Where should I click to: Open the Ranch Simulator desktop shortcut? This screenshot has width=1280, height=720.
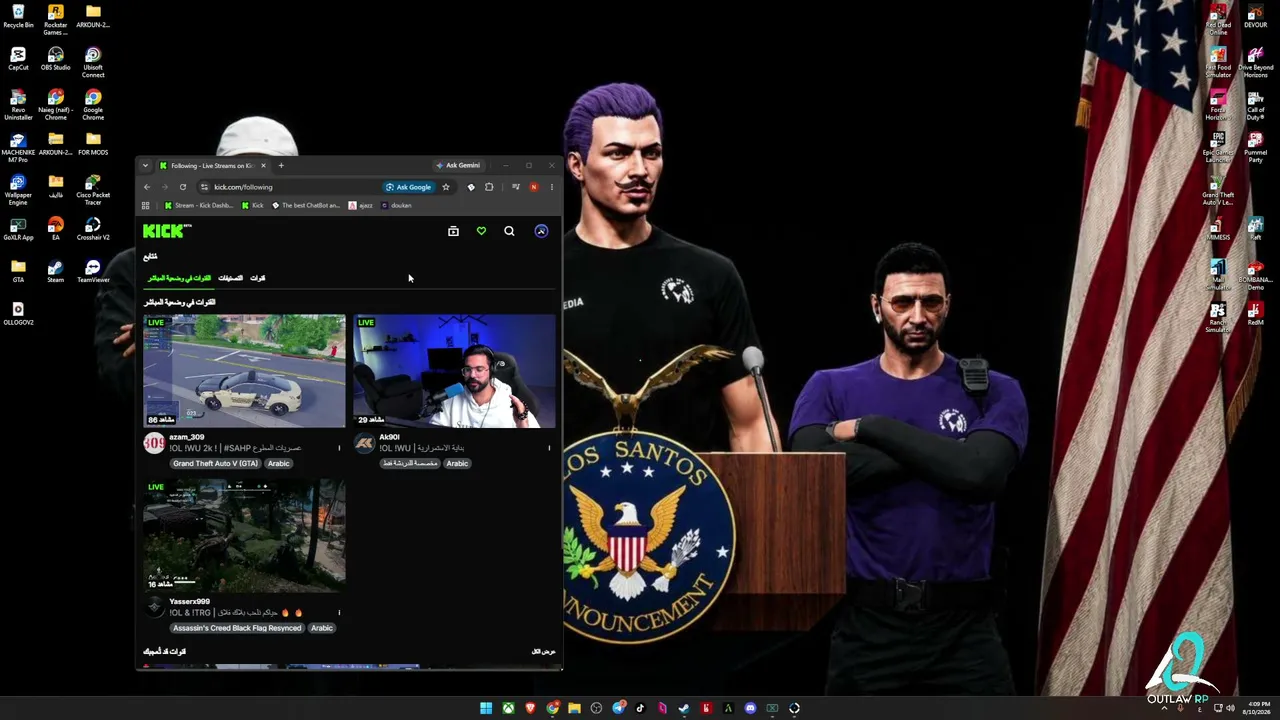pos(1218,317)
